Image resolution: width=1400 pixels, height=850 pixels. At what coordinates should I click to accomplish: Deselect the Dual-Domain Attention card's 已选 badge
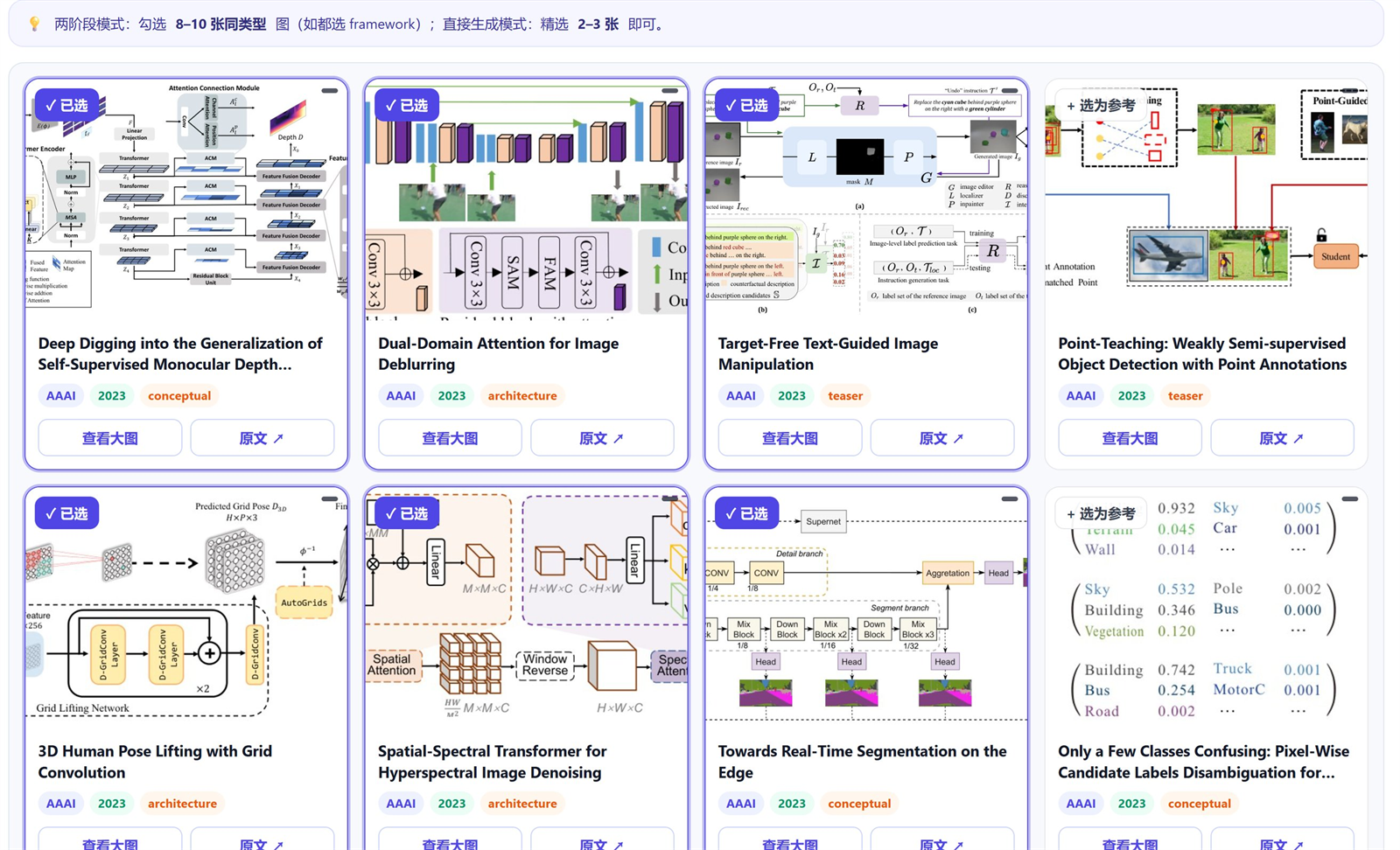click(x=407, y=105)
